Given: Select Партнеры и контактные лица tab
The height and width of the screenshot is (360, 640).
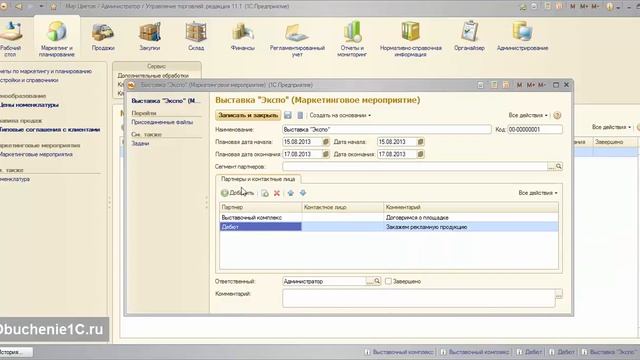Looking at the screenshot, I should (x=258, y=179).
